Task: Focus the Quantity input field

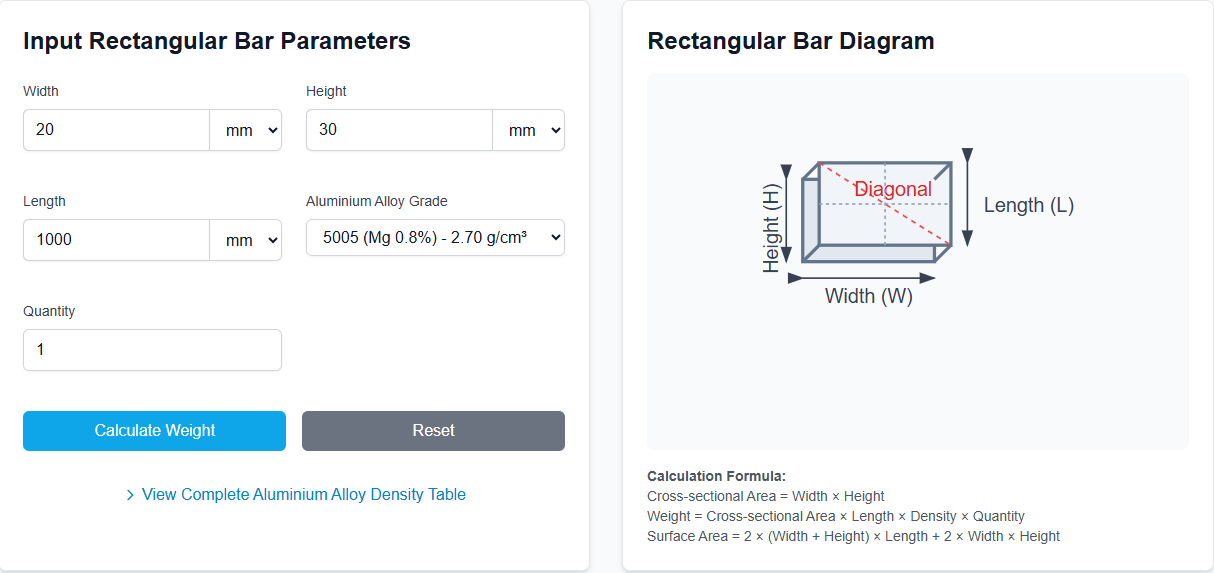Action: [152, 350]
